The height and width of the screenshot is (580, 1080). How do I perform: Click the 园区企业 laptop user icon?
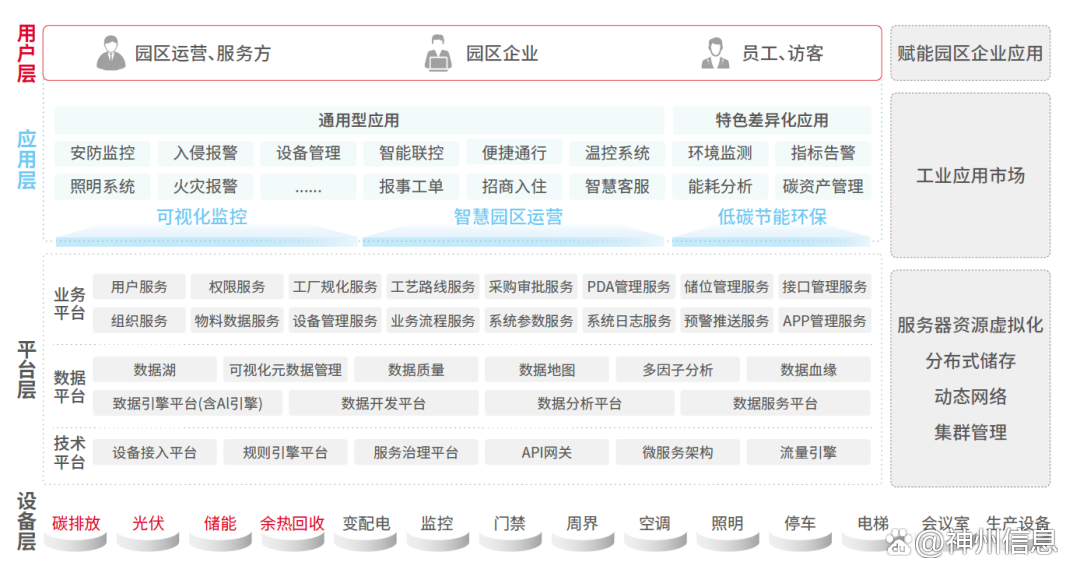[438, 53]
